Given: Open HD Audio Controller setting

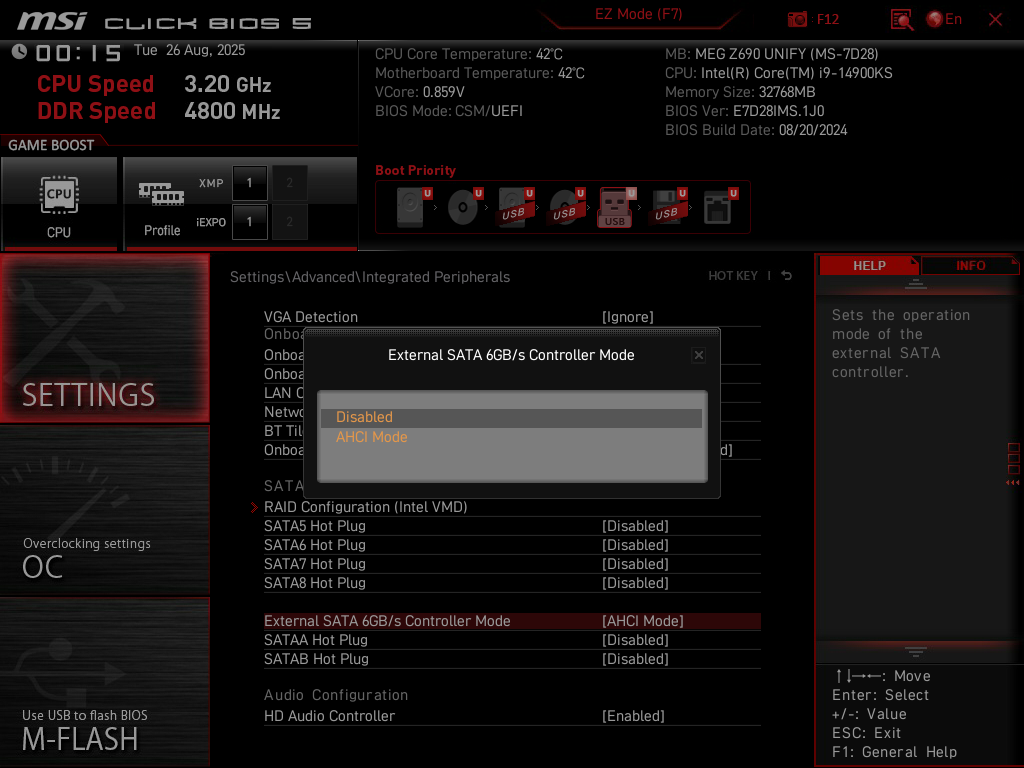Looking at the screenshot, I should click(512, 716).
